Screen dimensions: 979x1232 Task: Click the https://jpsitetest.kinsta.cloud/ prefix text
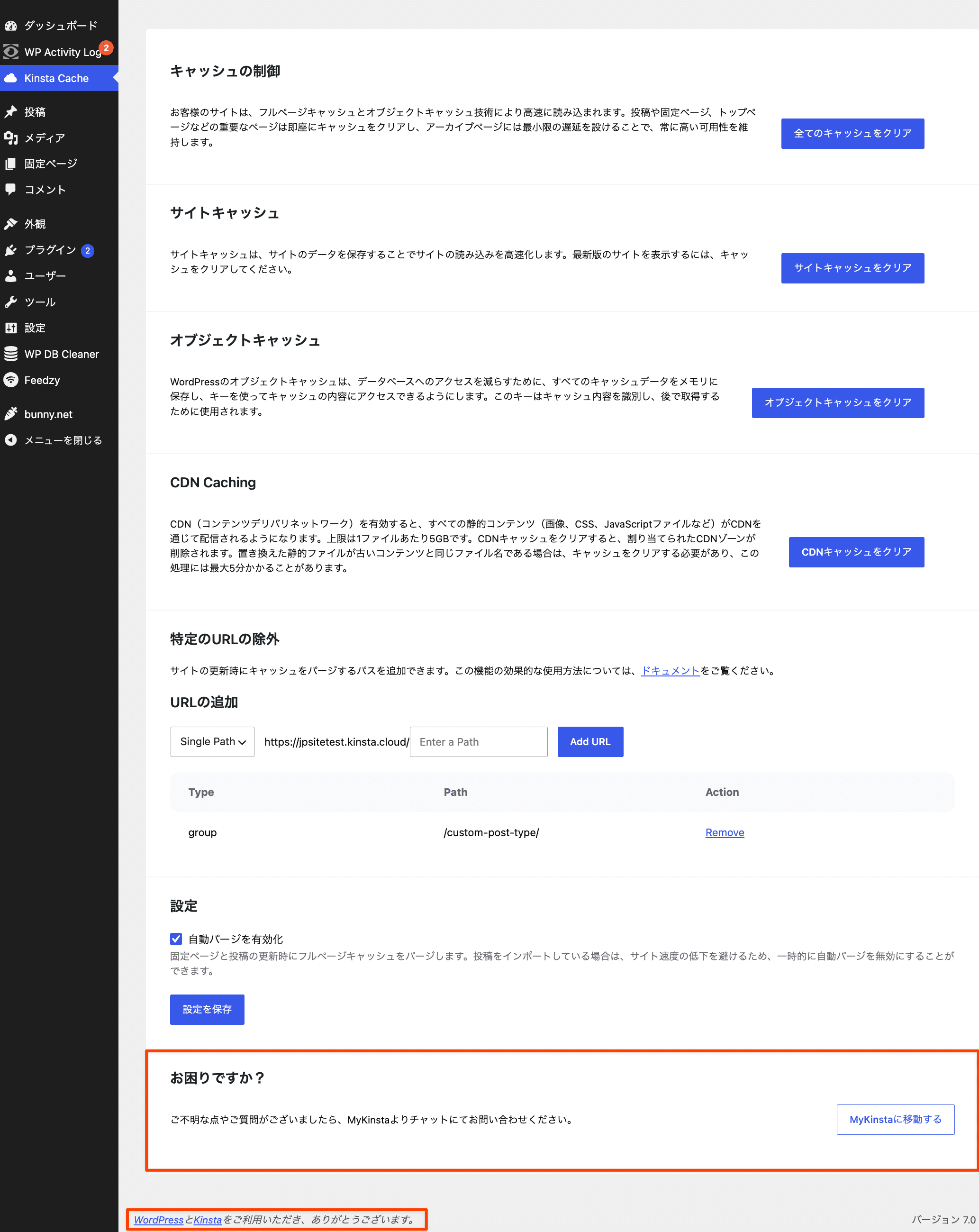(x=336, y=742)
